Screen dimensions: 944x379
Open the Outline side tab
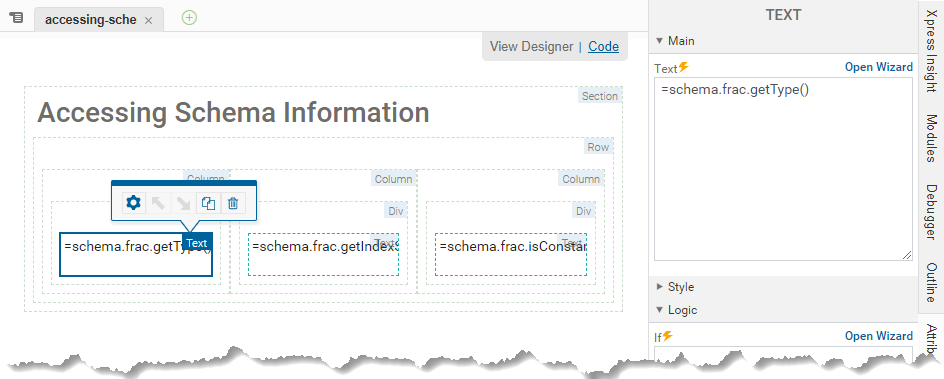(931, 282)
